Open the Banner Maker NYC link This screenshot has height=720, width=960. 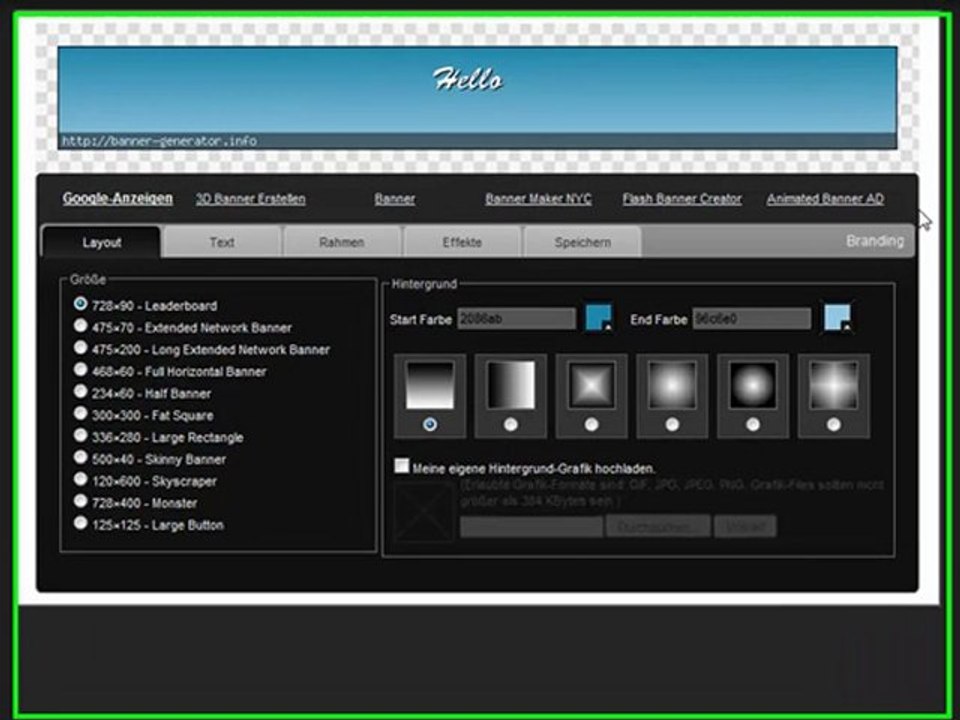[538, 199]
